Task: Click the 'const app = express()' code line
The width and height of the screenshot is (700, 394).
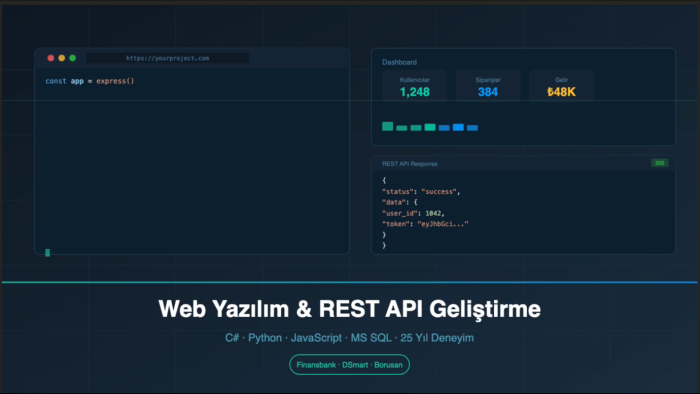Action: pos(90,81)
